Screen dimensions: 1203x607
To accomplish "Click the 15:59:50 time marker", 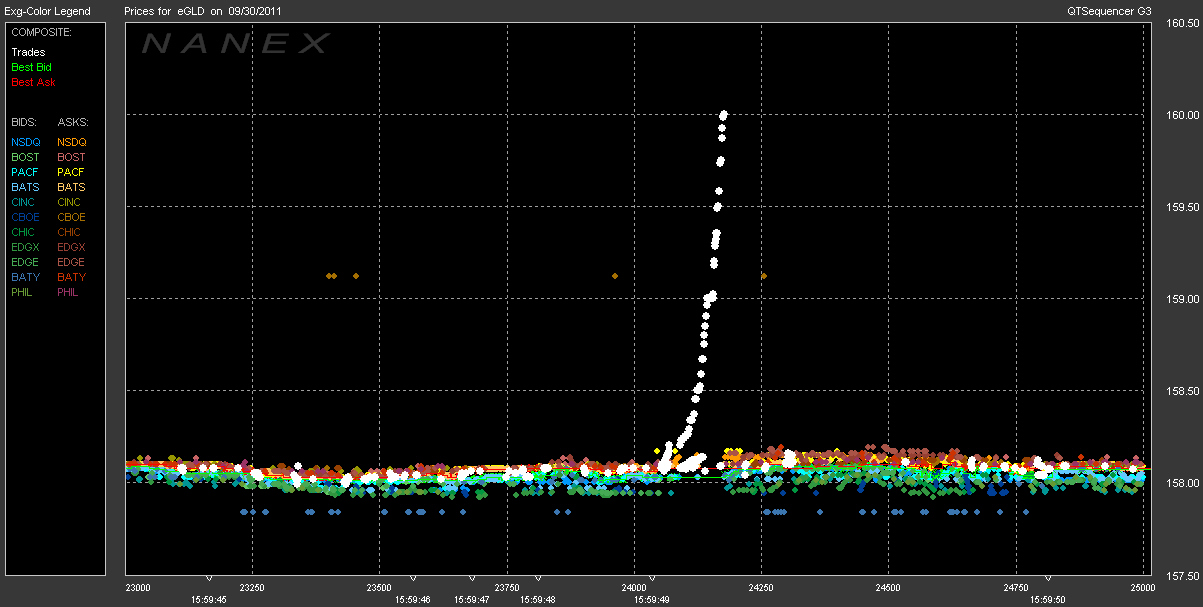I will coord(1048,600).
